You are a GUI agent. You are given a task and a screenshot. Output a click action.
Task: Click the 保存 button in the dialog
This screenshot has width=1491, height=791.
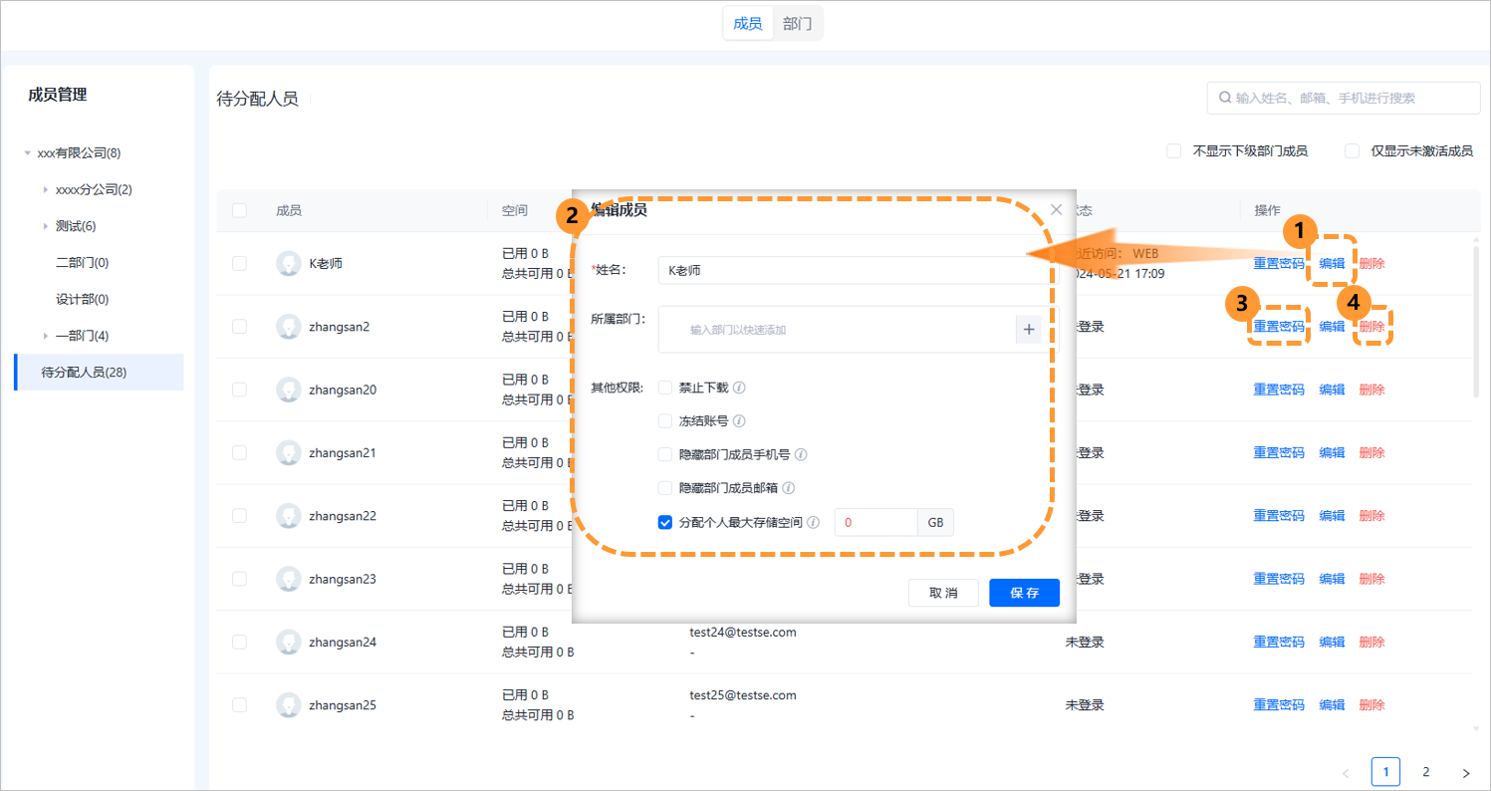tap(1023, 592)
